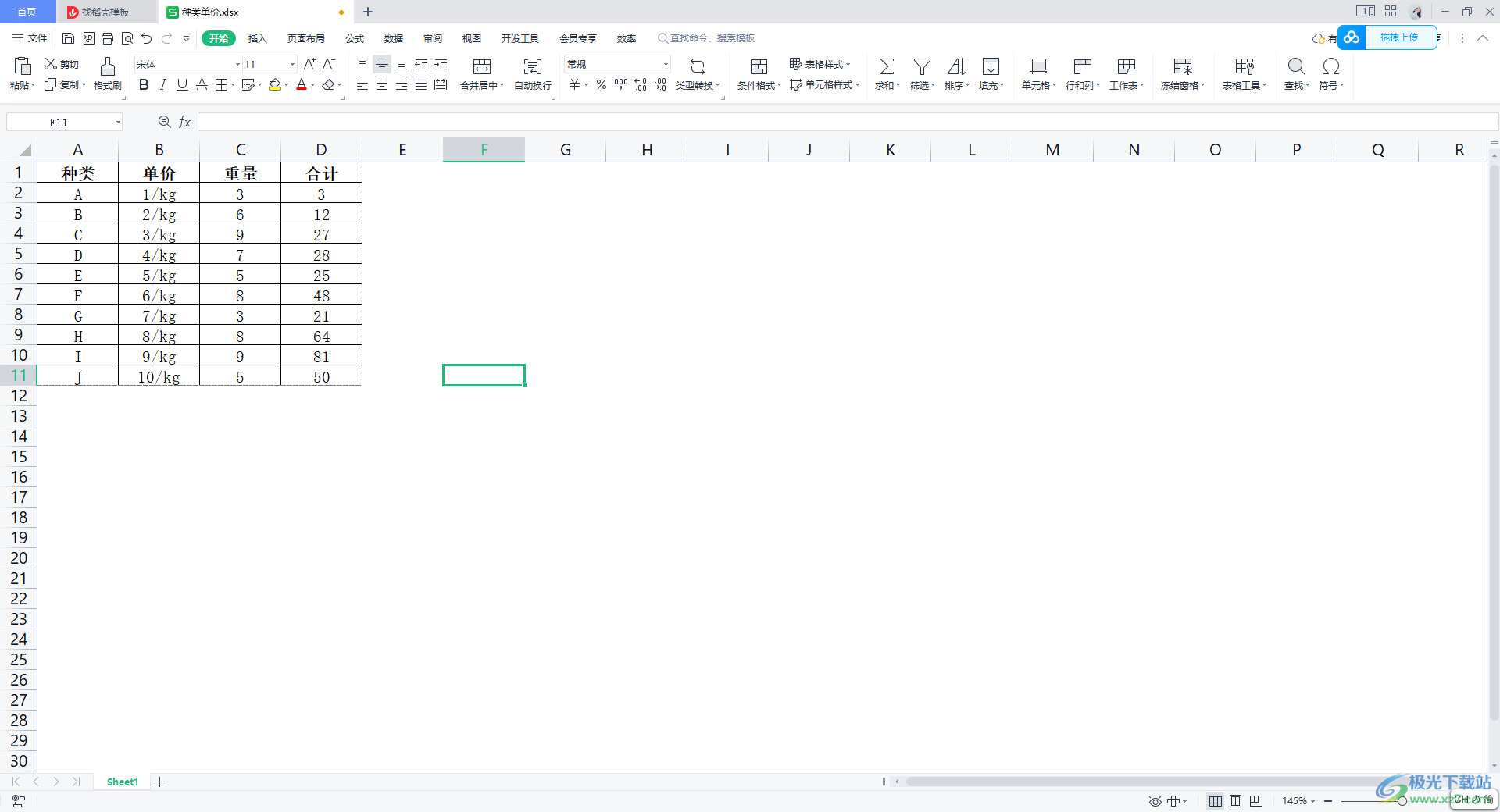Click the Copy (复制) button

pos(65,84)
